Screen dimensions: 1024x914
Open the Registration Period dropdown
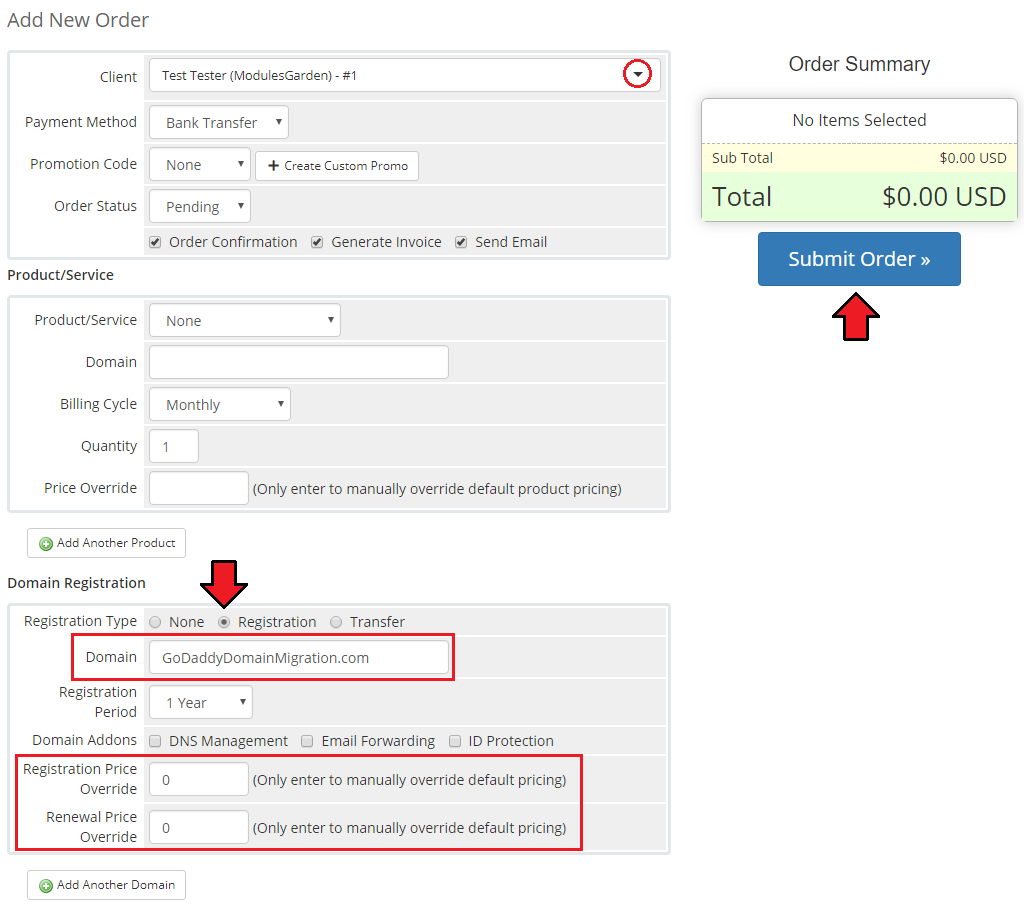click(201, 702)
